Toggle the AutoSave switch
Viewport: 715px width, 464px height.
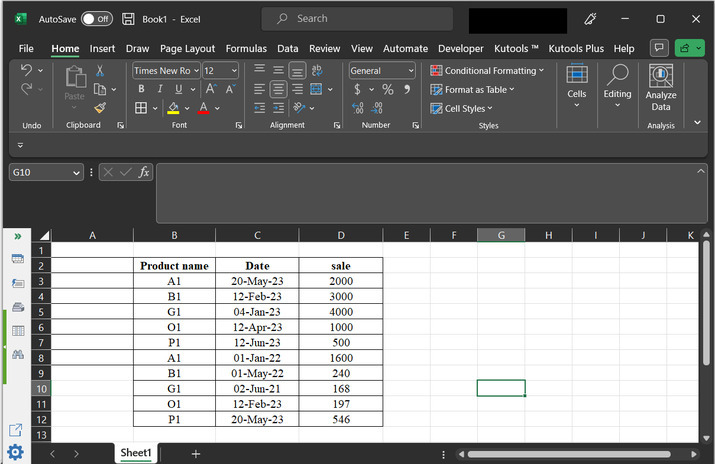point(96,19)
